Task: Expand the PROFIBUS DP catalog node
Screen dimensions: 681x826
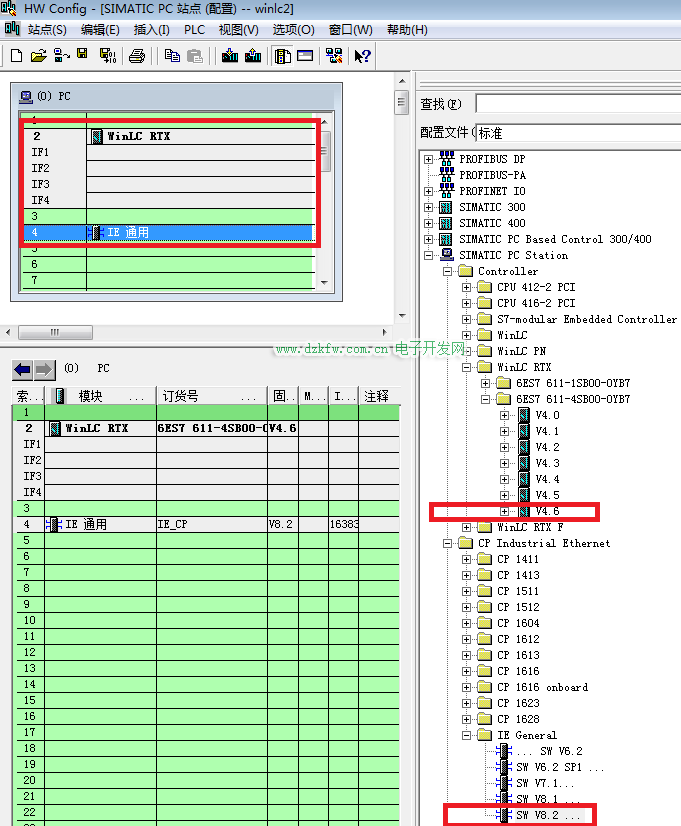Action: [429, 159]
